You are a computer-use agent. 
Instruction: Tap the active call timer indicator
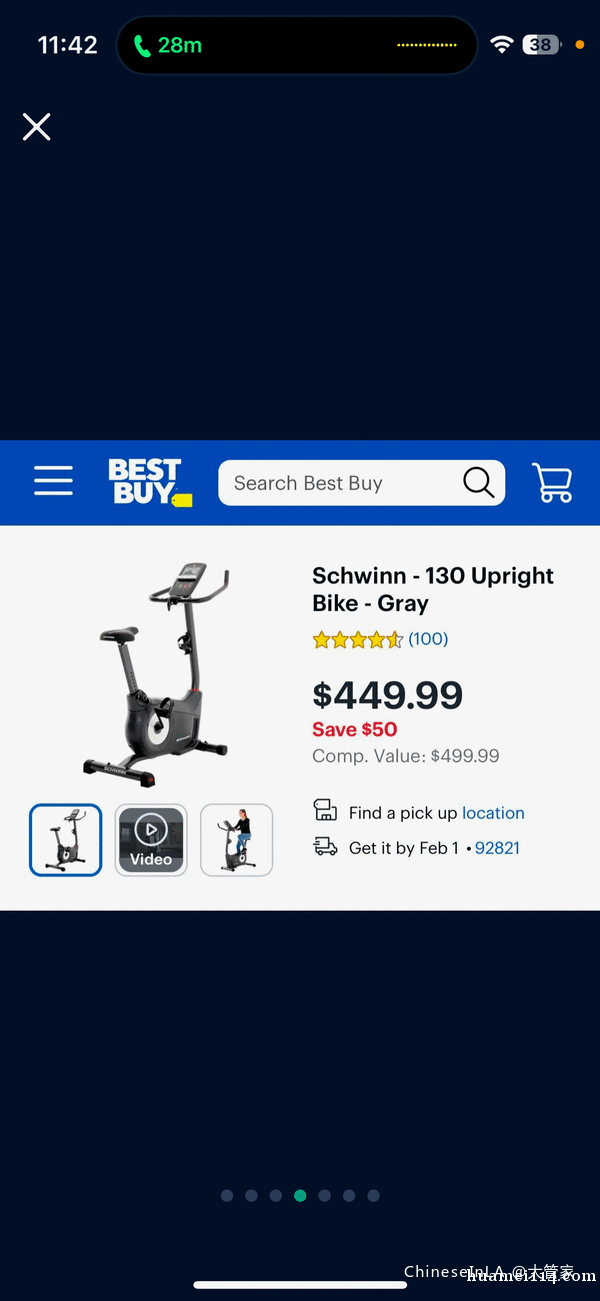tap(167, 45)
